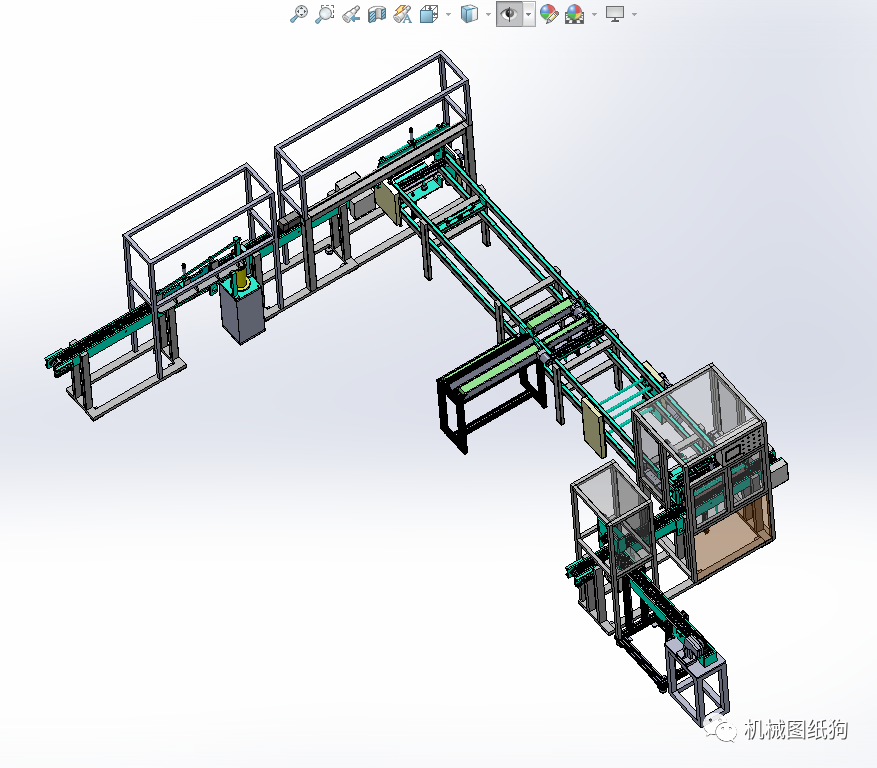Open the Dynamic Annotation Views icon
The image size is (877, 768).
pyautogui.click(x=403, y=14)
